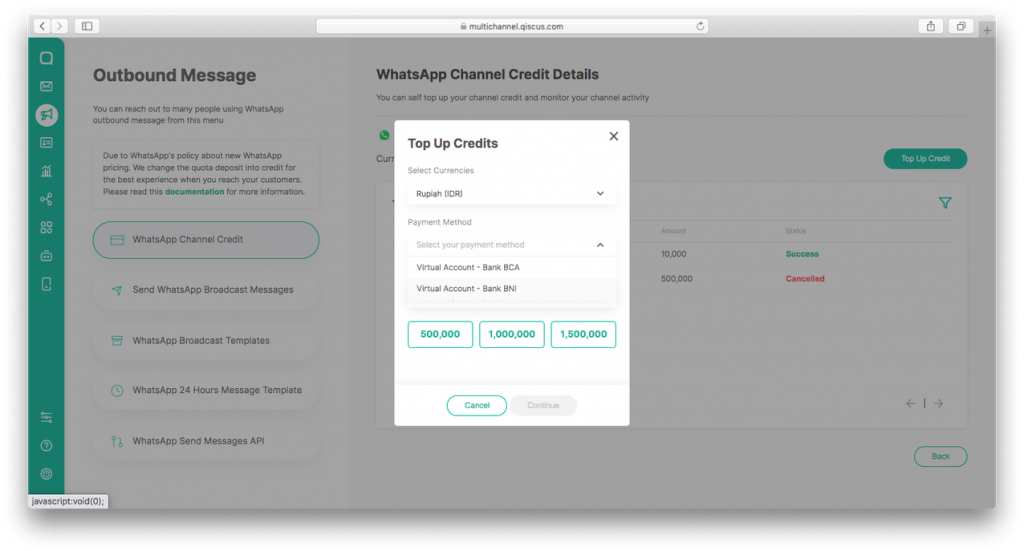
Task: Open Send WhatsApp Broadcast Messages
Action: tap(206, 290)
